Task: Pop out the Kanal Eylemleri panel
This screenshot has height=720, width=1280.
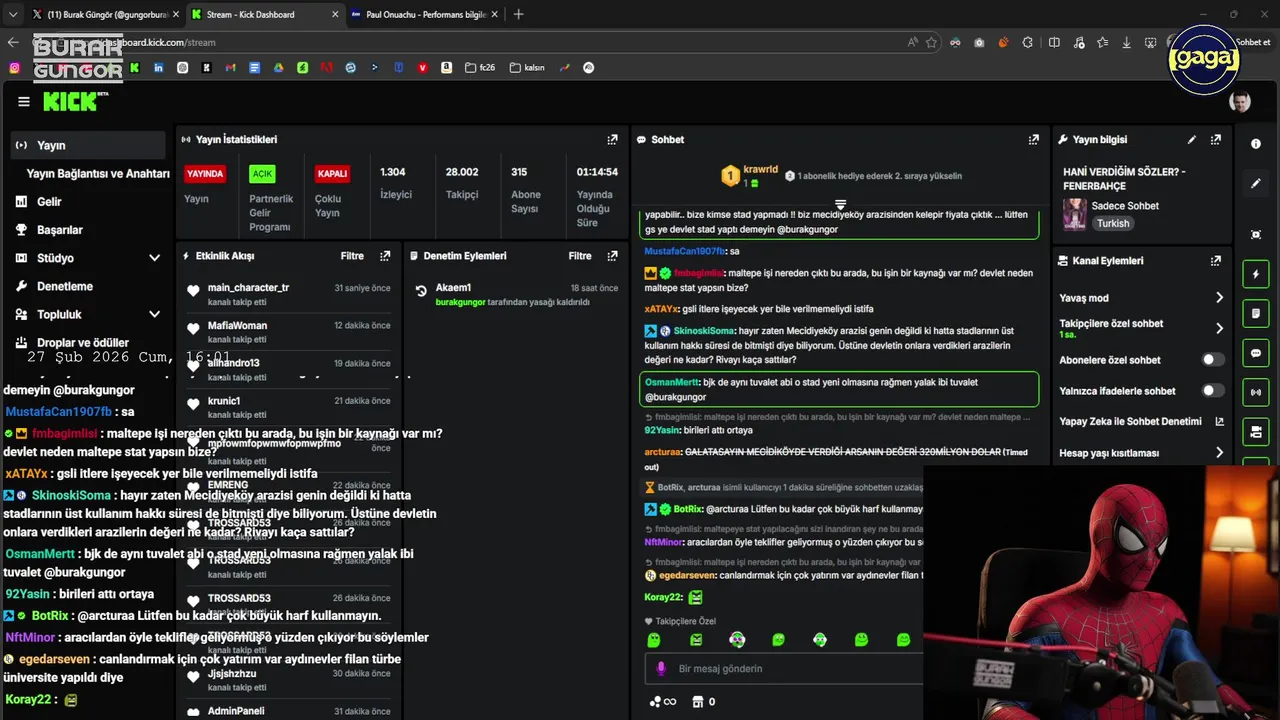Action: (x=1216, y=261)
